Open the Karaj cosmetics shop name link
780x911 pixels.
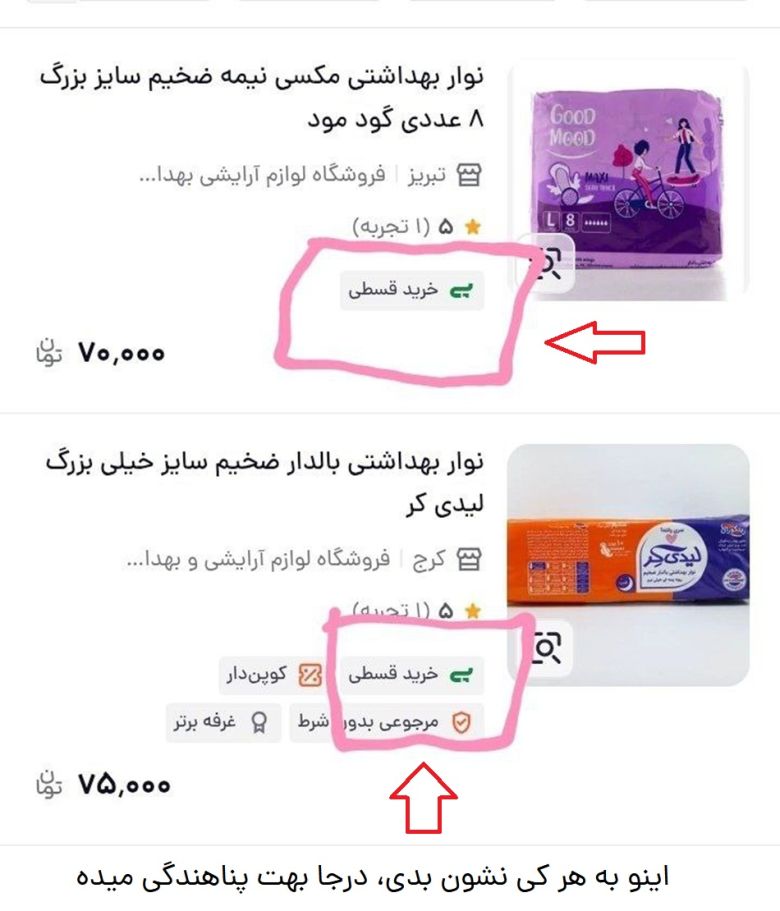[258, 559]
